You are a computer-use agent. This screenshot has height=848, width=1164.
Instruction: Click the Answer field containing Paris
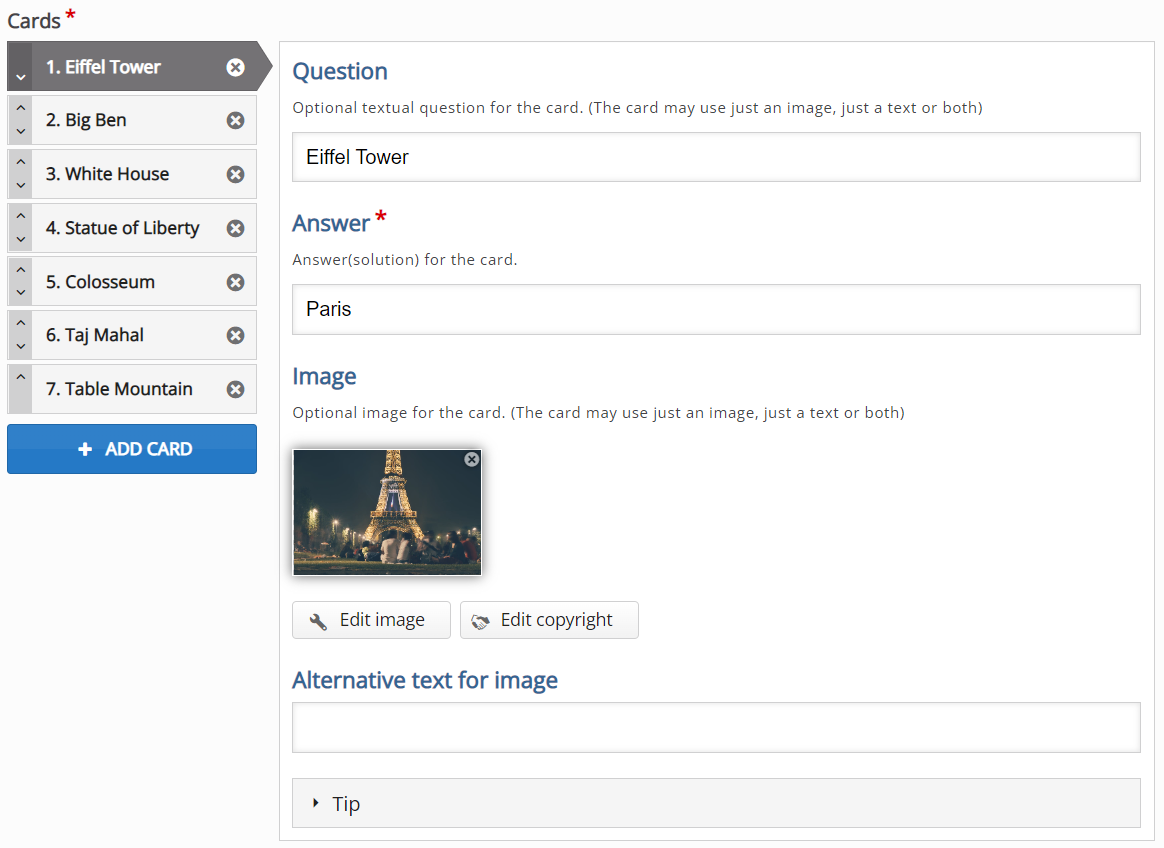716,309
